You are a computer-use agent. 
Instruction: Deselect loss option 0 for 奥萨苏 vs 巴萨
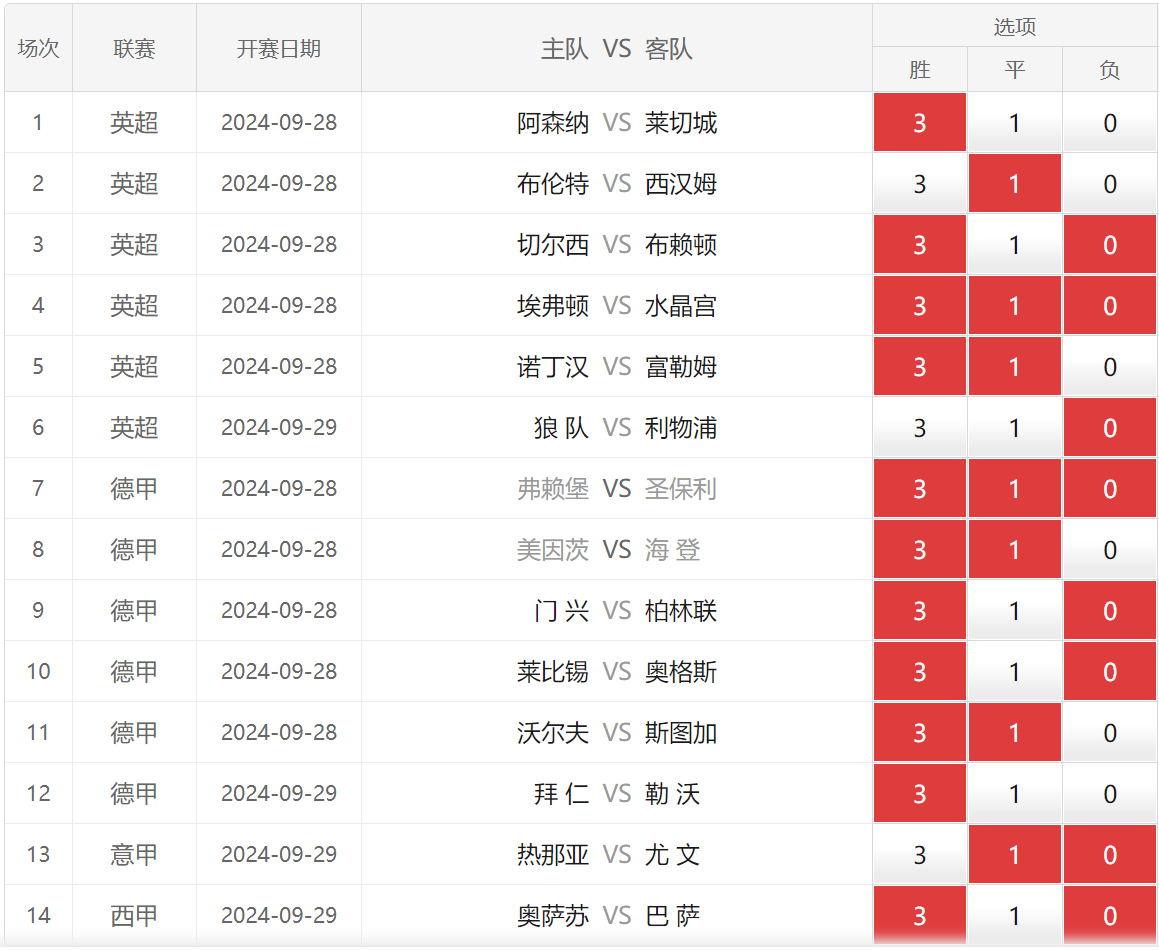pyautogui.click(x=1109, y=916)
